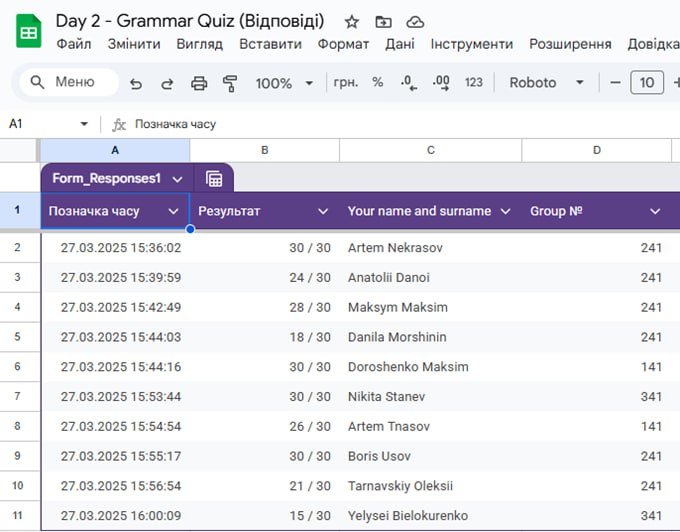Select cell with Tarnavskiy Oleksii

pos(431,486)
